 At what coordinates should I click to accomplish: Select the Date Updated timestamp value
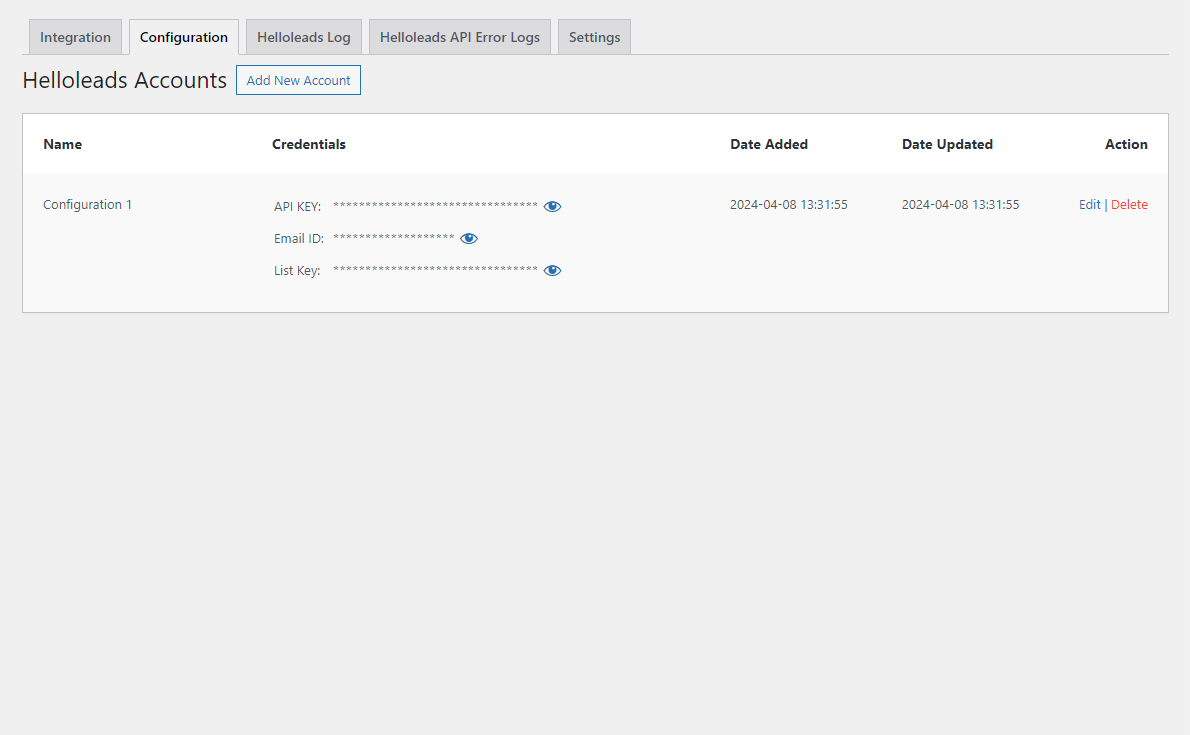[960, 204]
